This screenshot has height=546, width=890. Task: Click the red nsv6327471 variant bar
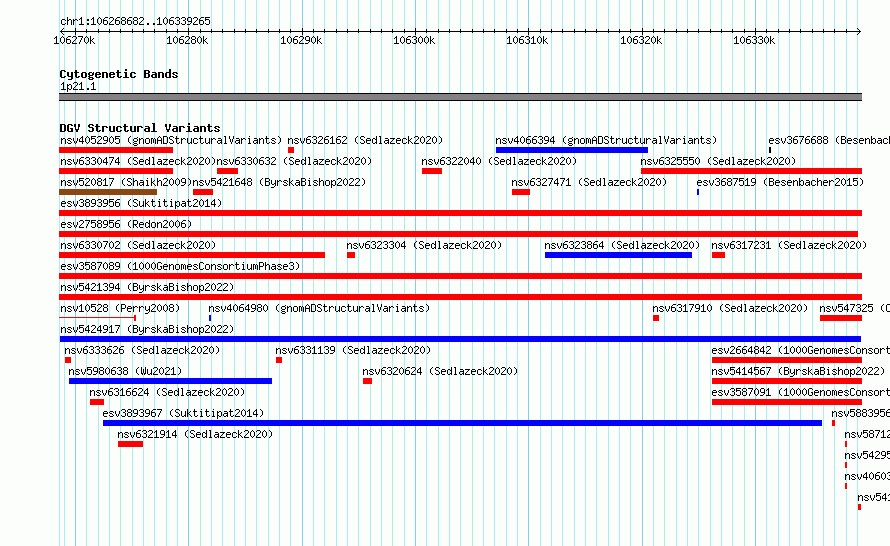pyautogui.click(x=521, y=192)
